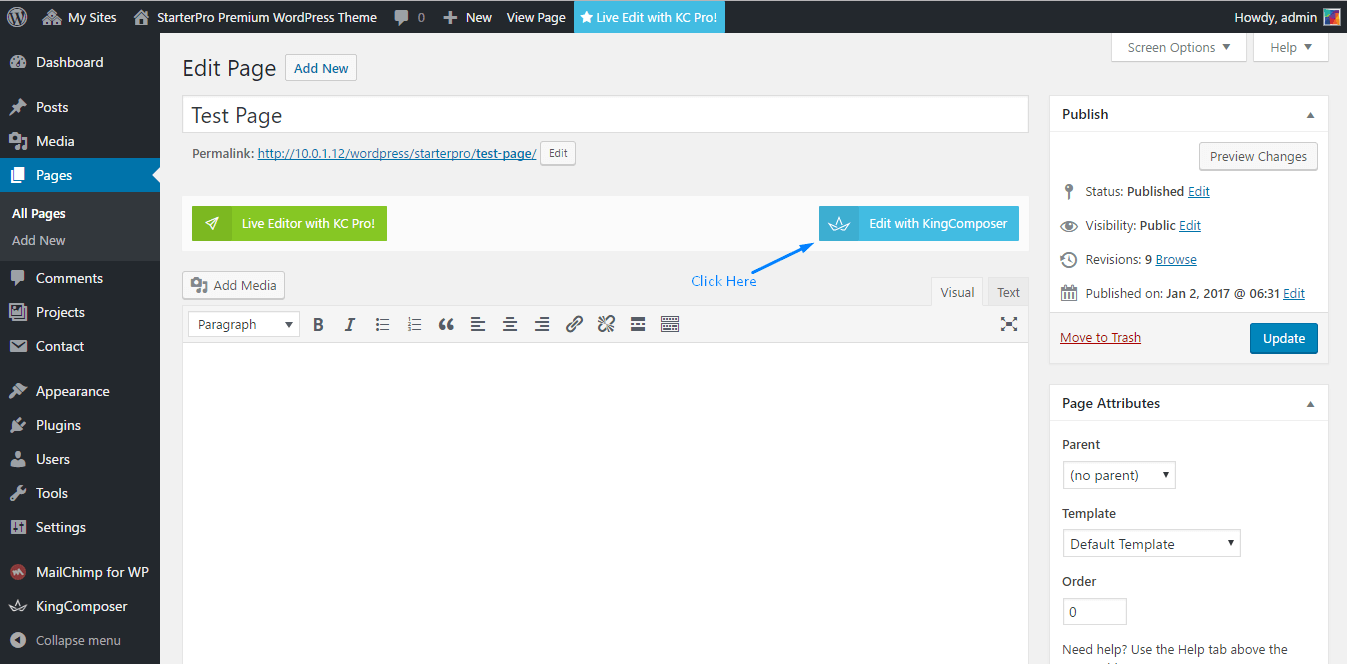Open the New content menu

pos(468,17)
